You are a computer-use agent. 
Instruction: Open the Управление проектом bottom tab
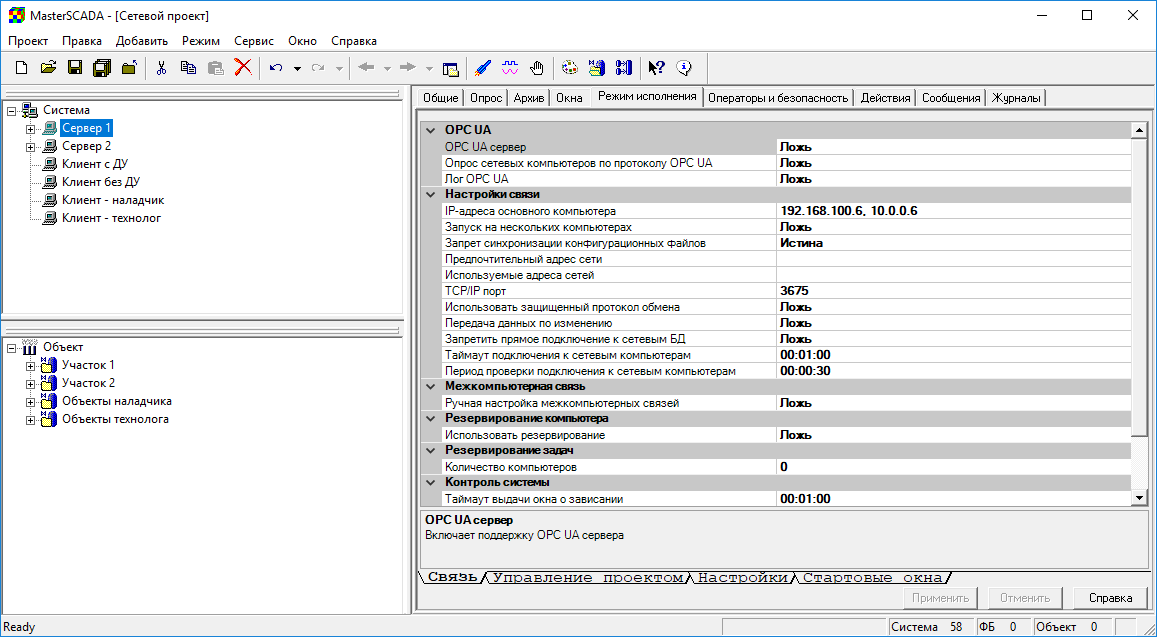[587, 578]
